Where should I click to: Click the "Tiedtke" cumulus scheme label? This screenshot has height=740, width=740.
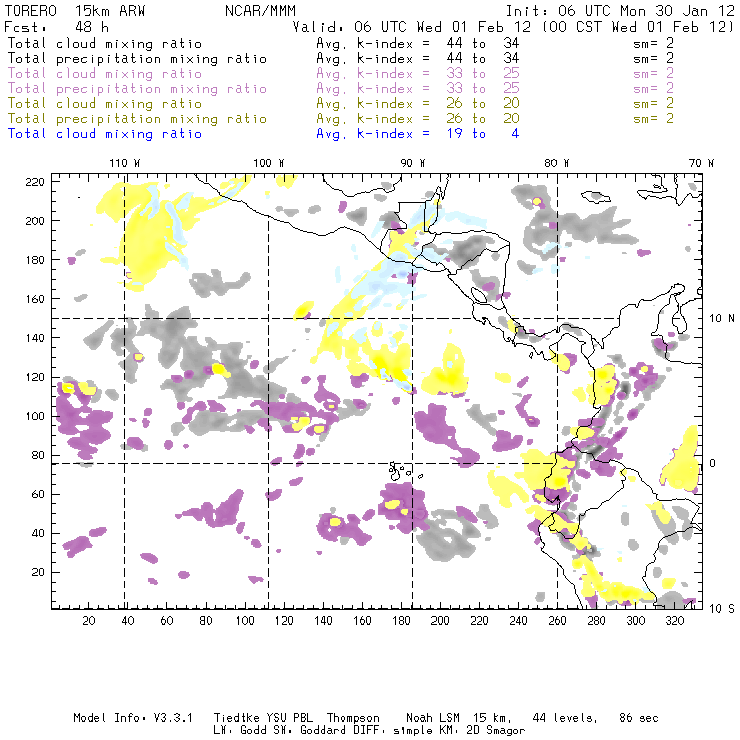[236, 718]
